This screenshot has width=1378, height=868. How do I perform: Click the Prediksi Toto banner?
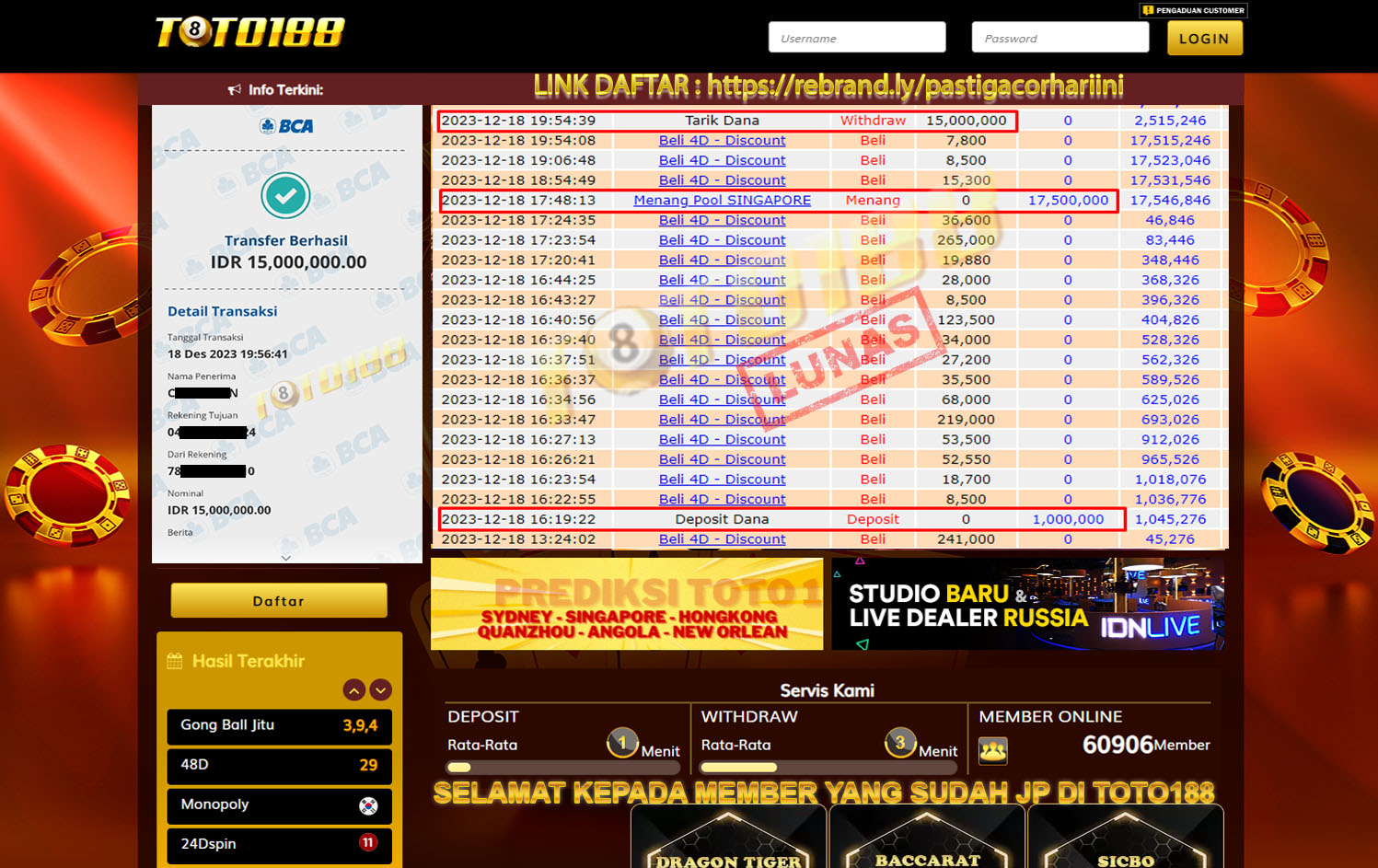point(627,604)
